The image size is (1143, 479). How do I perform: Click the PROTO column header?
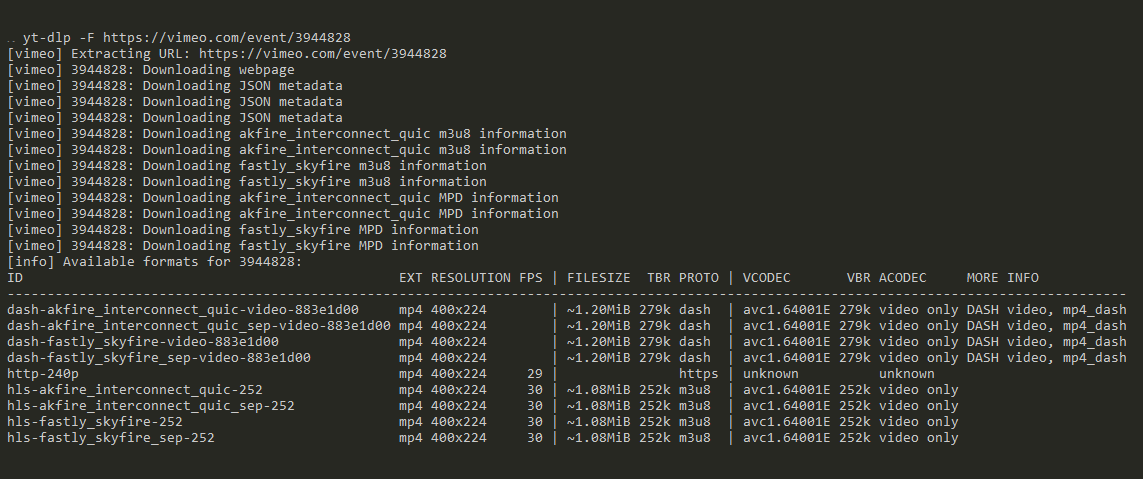point(699,277)
